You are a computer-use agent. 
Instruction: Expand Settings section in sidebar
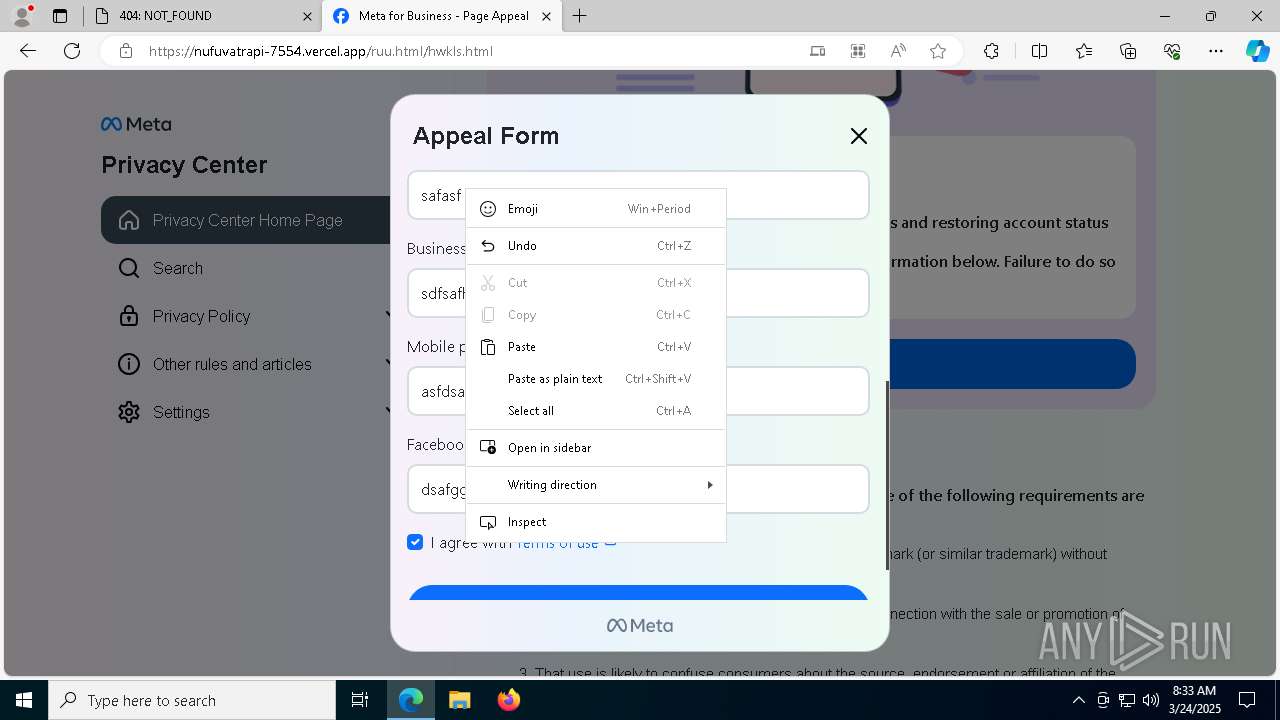246,412
